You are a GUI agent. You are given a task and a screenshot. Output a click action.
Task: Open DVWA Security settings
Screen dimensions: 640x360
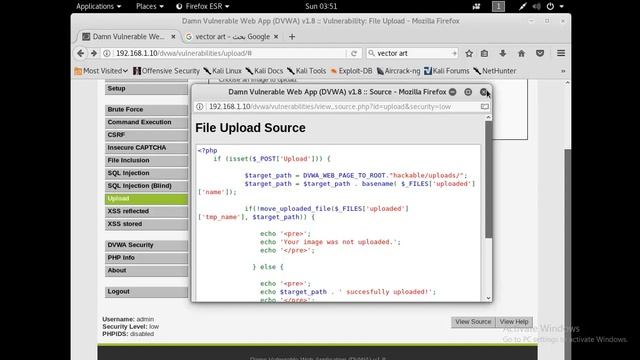[x=146, y=245]
